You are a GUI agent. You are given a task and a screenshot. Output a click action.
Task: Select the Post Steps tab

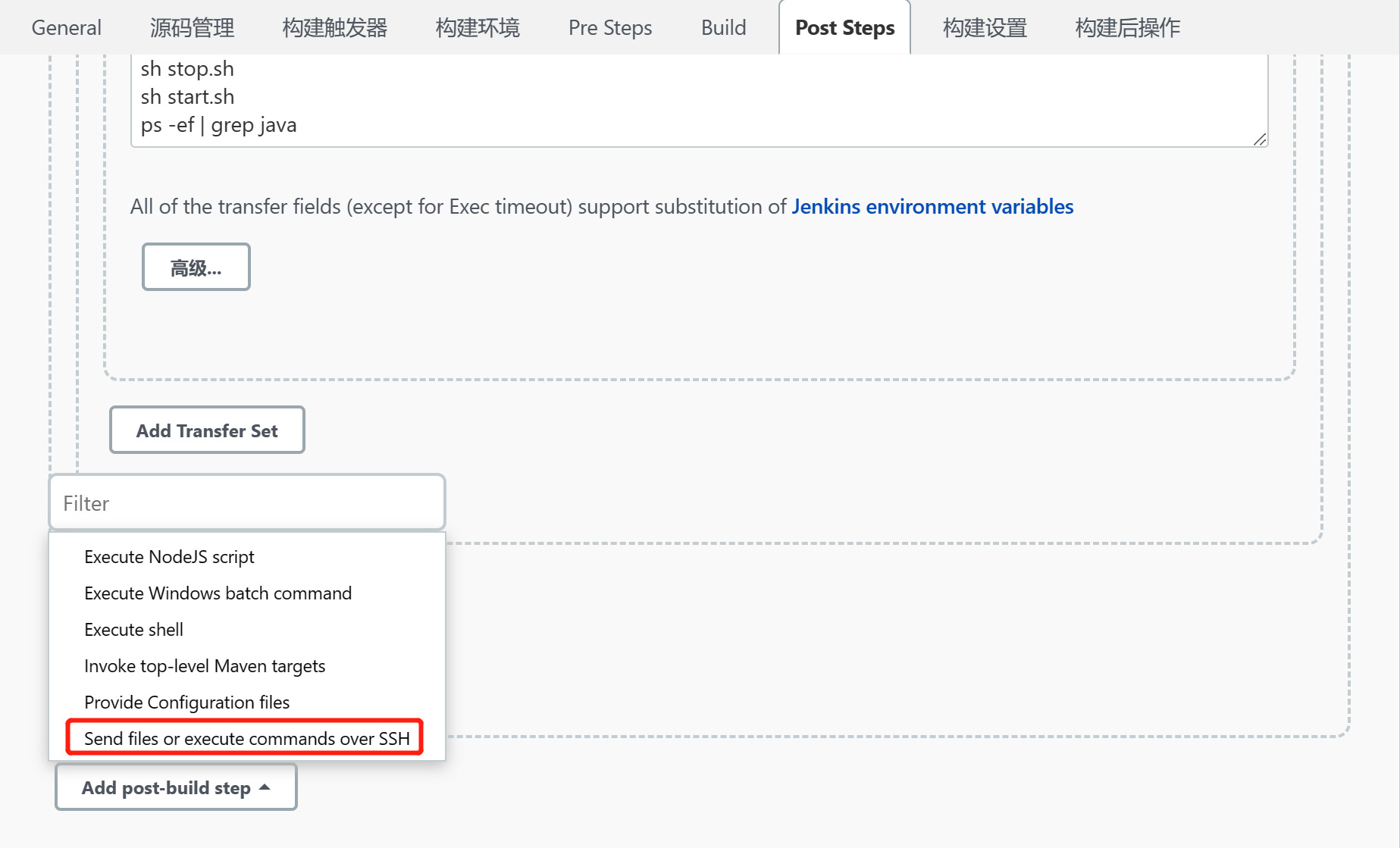tap(844, 27)
